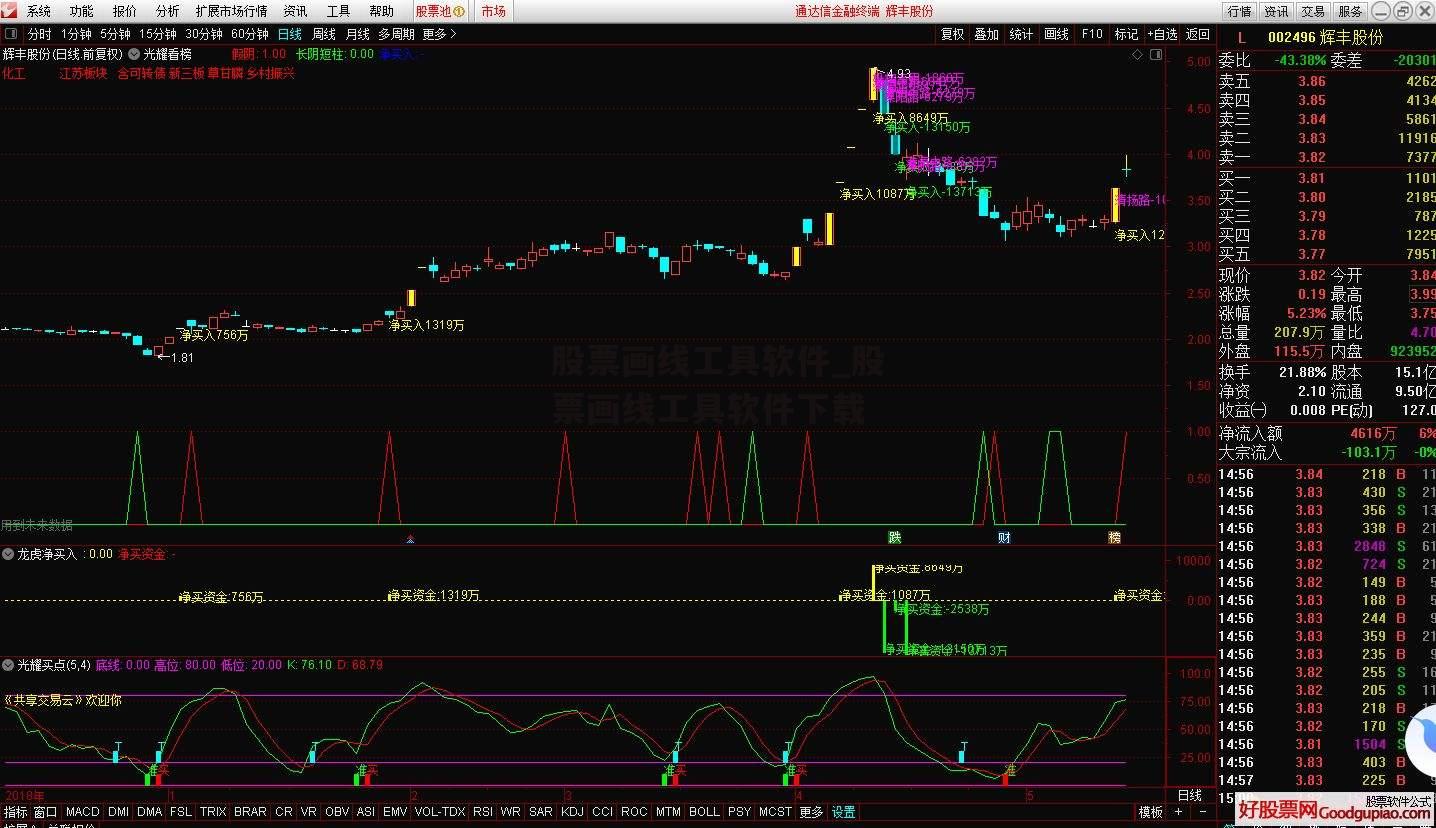
Task: Open the 工具 menu
Action: pyautogui.click(x=339, y=11)
